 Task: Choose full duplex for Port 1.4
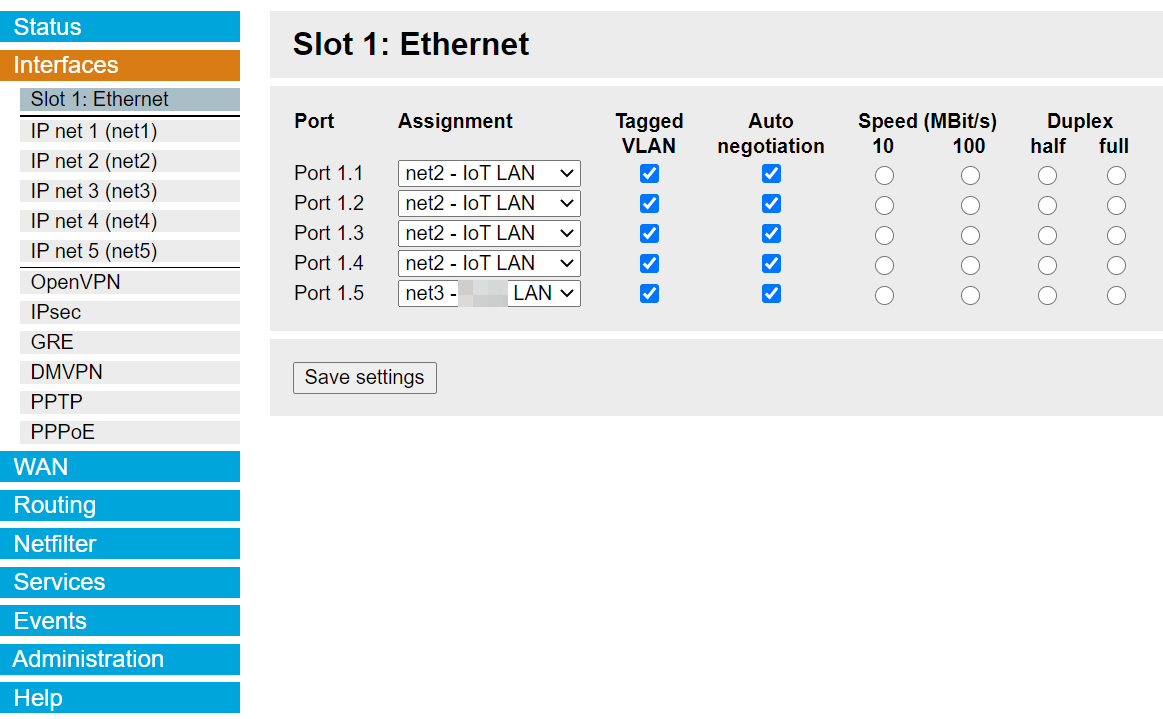tap(1115, 265)
